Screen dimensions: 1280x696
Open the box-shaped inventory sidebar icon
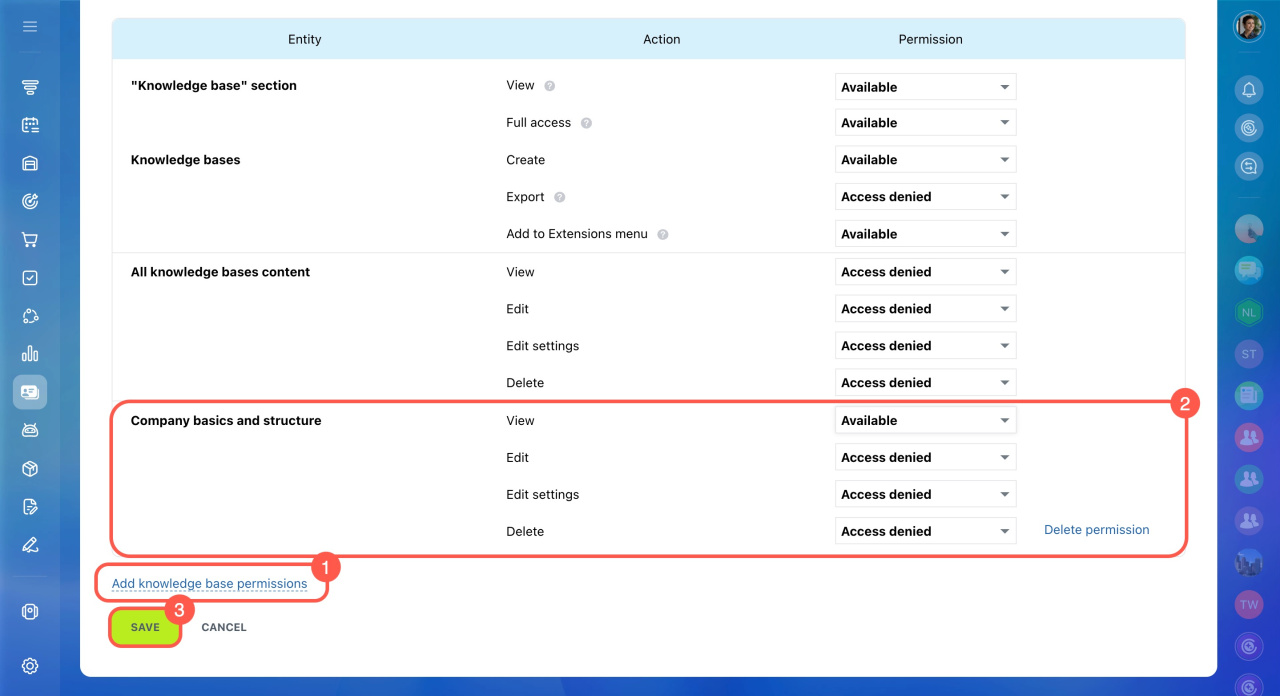pyautogui.click(x=30, y=468)
